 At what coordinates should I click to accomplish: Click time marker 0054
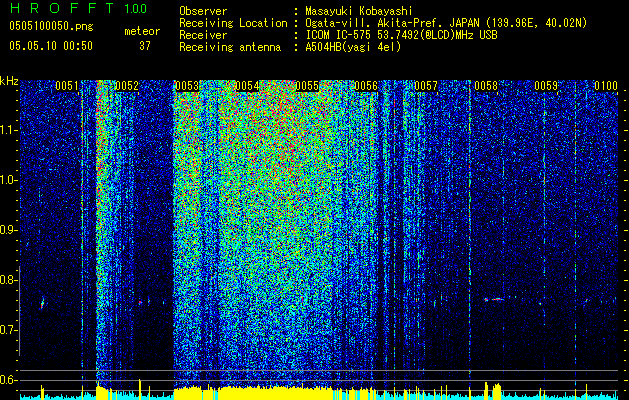point(247,86)
